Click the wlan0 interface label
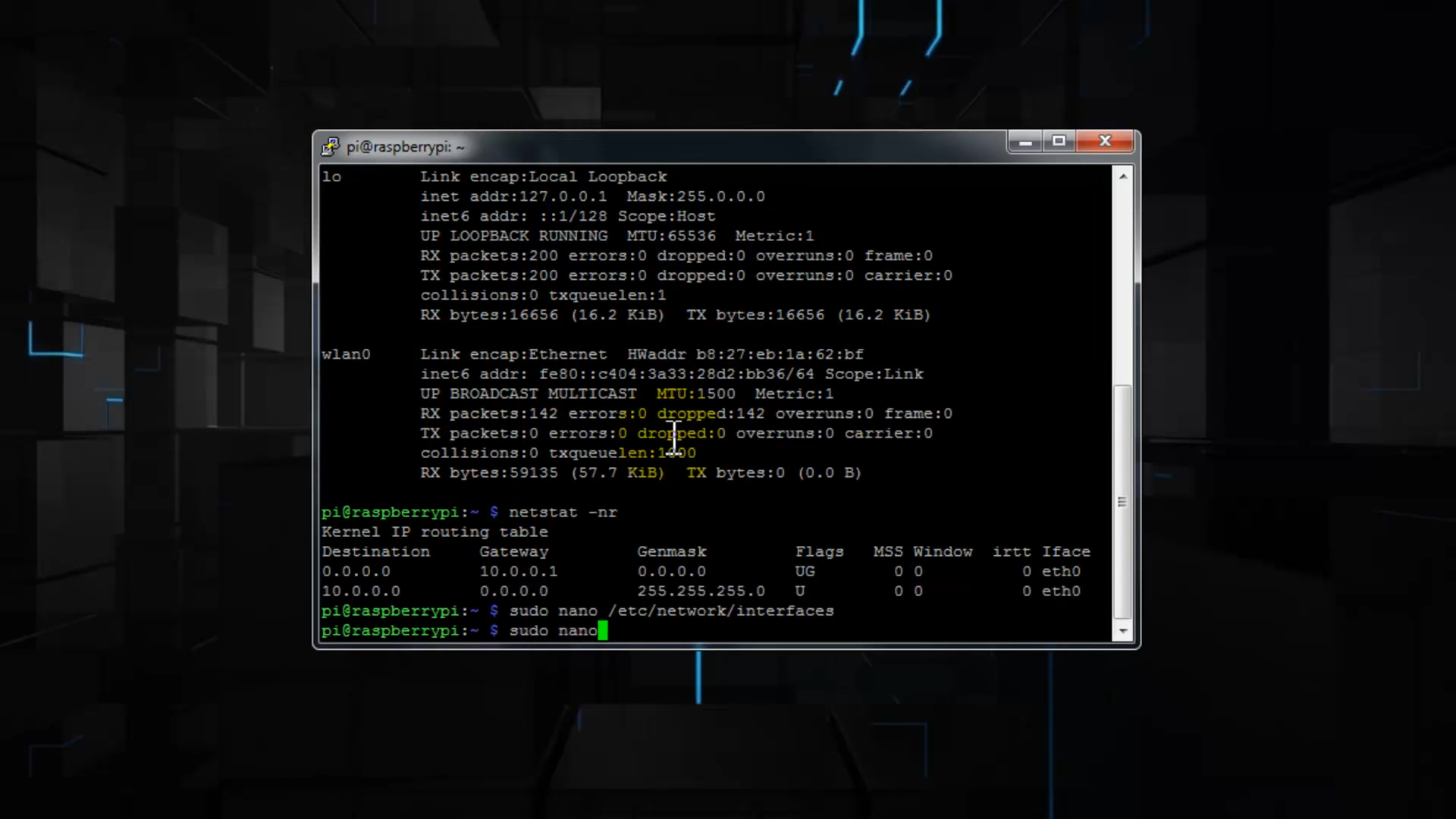 click(x=346, y=354)
